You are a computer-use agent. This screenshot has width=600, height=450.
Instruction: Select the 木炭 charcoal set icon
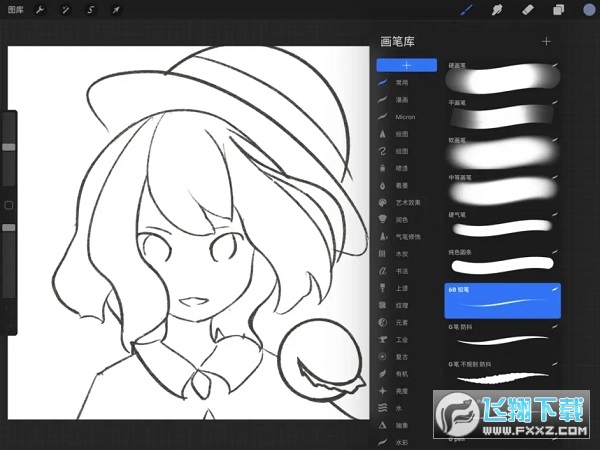(382, 254)
